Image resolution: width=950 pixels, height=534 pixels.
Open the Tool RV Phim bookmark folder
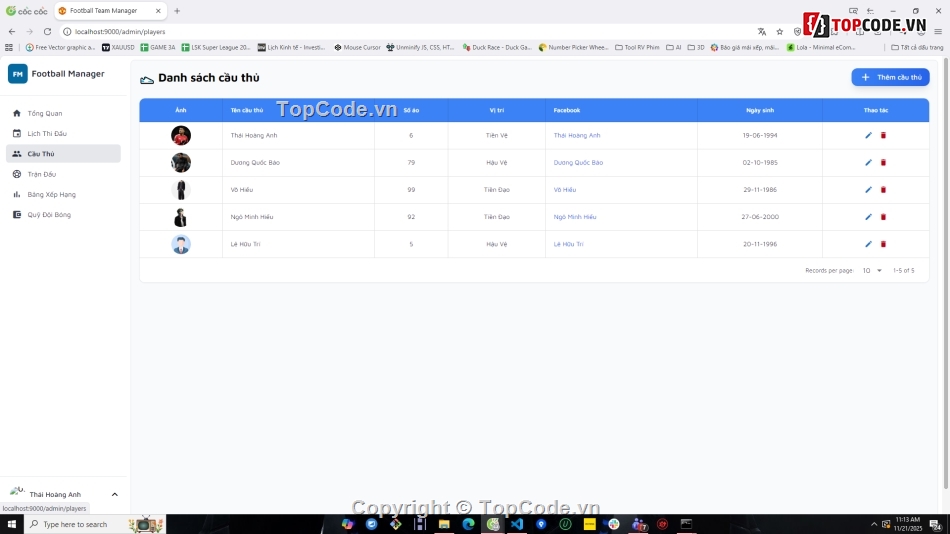tap(637, 47)
